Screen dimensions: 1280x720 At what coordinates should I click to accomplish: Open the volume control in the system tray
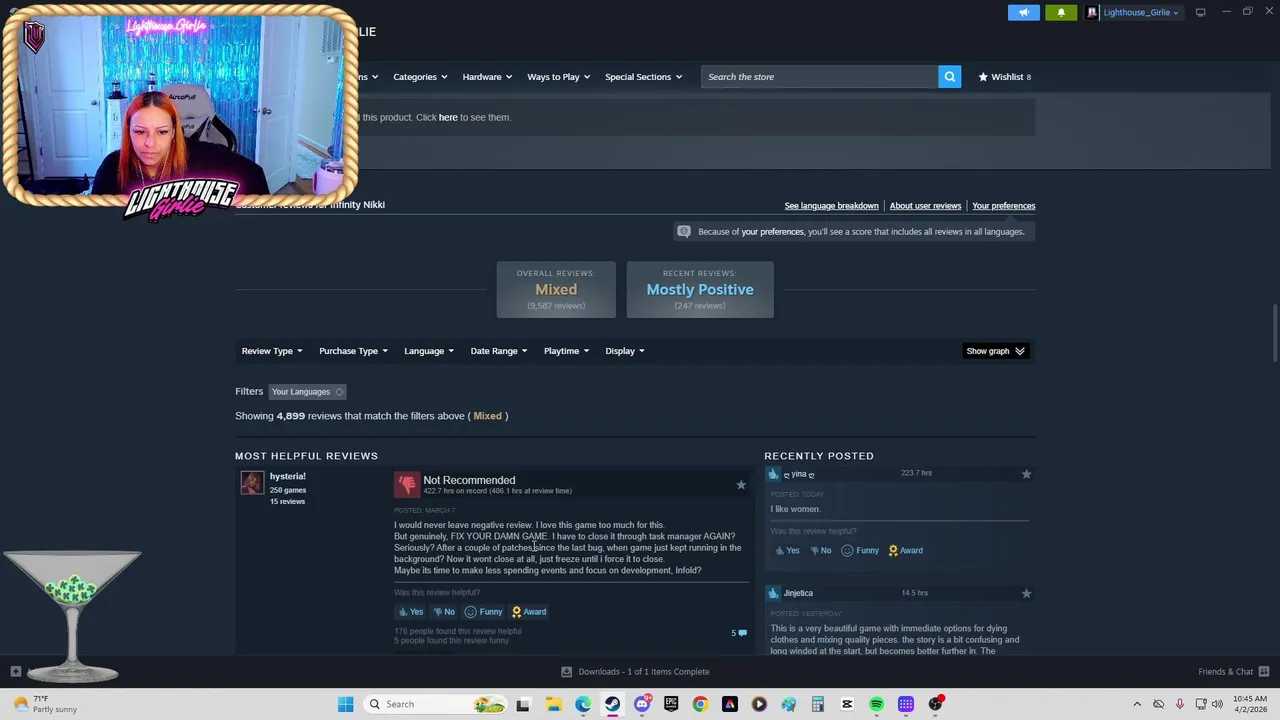tap(1217, 704)
